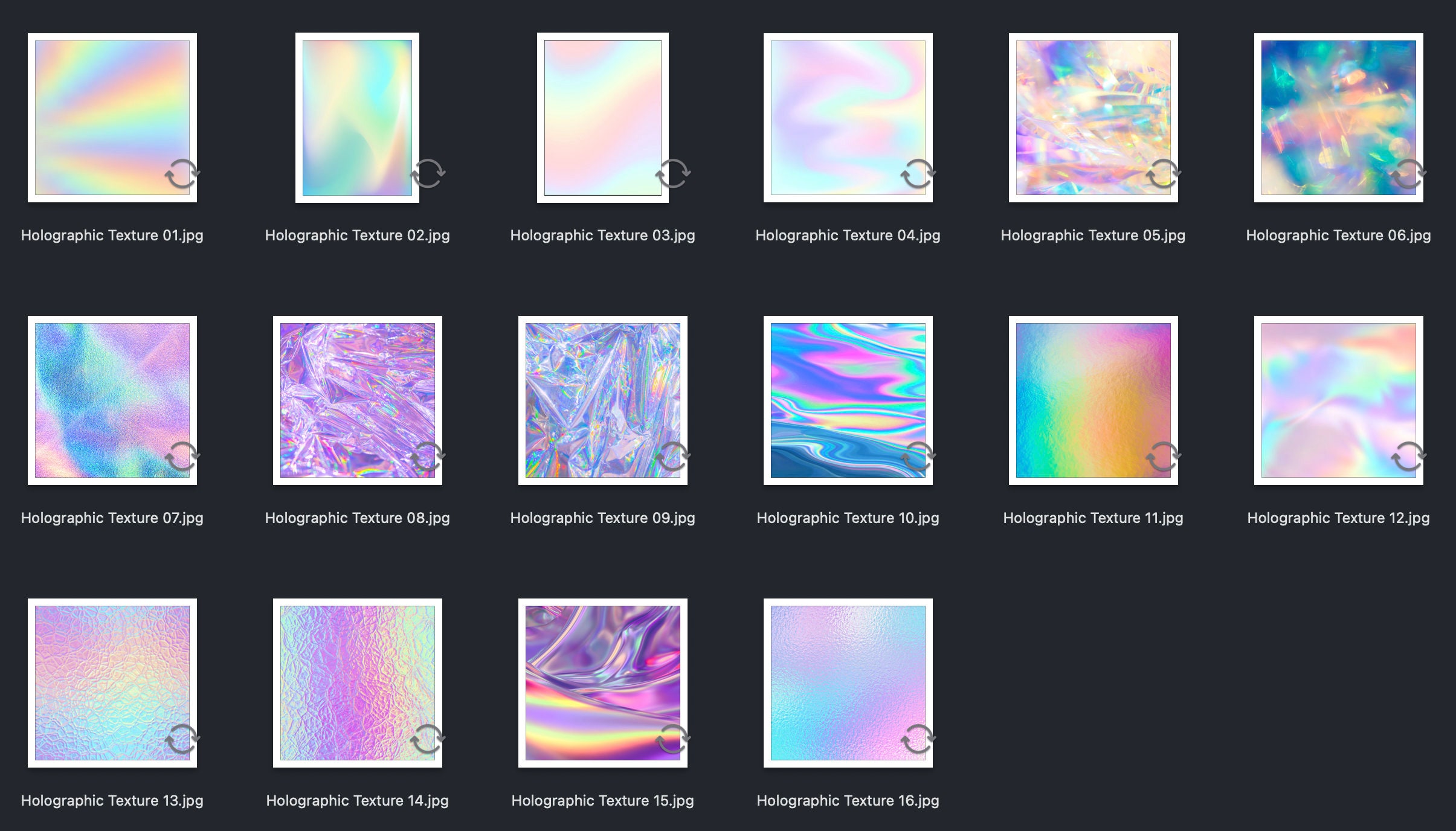Click the sync icon on Holographic Texture 02
Screen dimensions: 1456x831
click(428, 174)
